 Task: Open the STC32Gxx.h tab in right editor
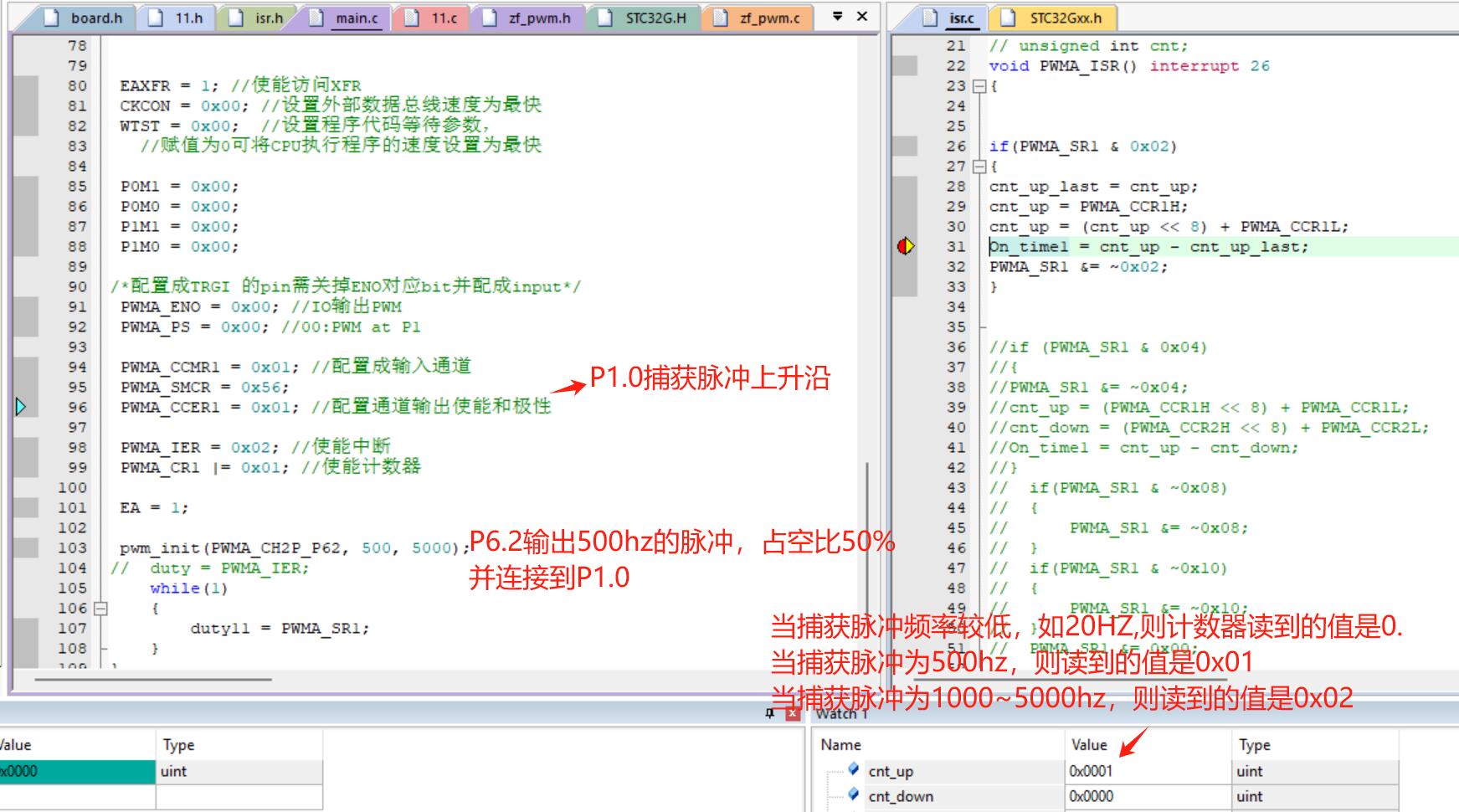(x=1055, y=18)
